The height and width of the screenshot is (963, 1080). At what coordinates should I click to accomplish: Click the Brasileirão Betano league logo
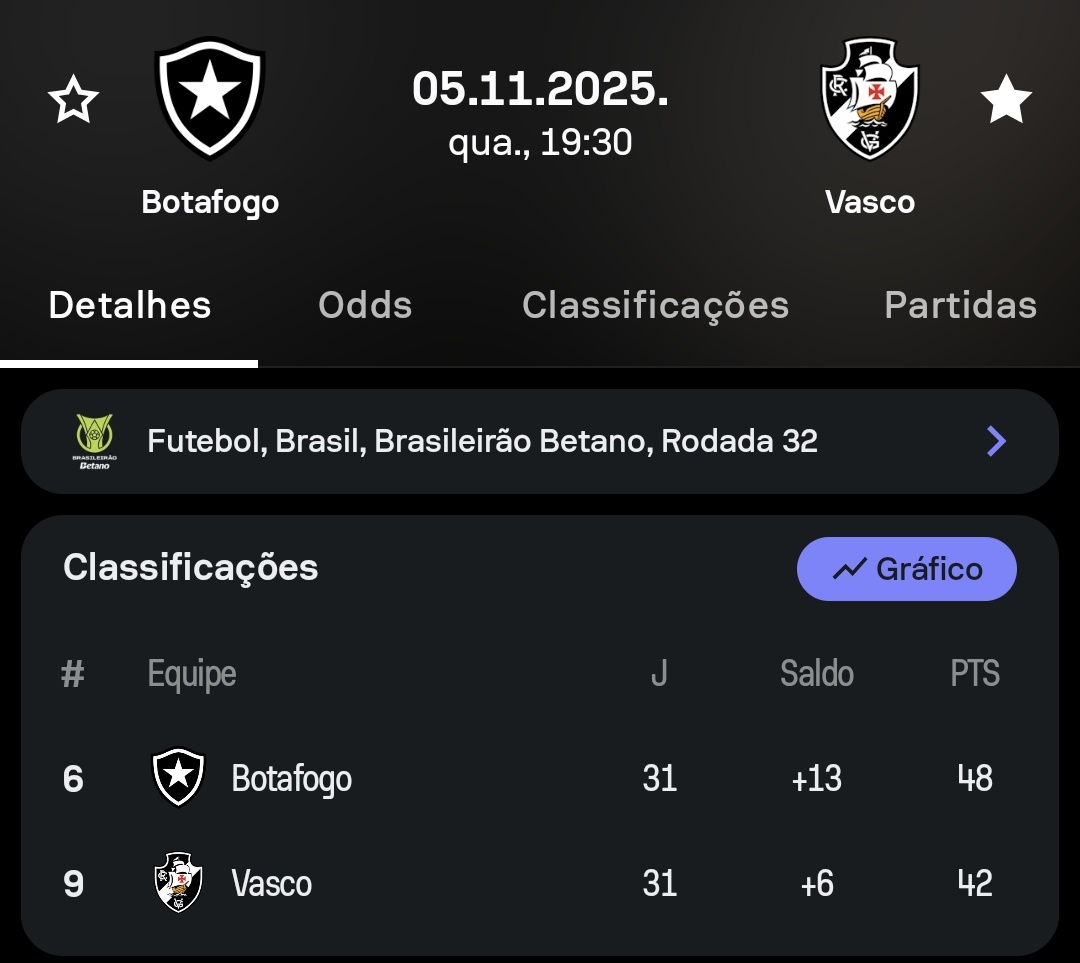[95, 441]
